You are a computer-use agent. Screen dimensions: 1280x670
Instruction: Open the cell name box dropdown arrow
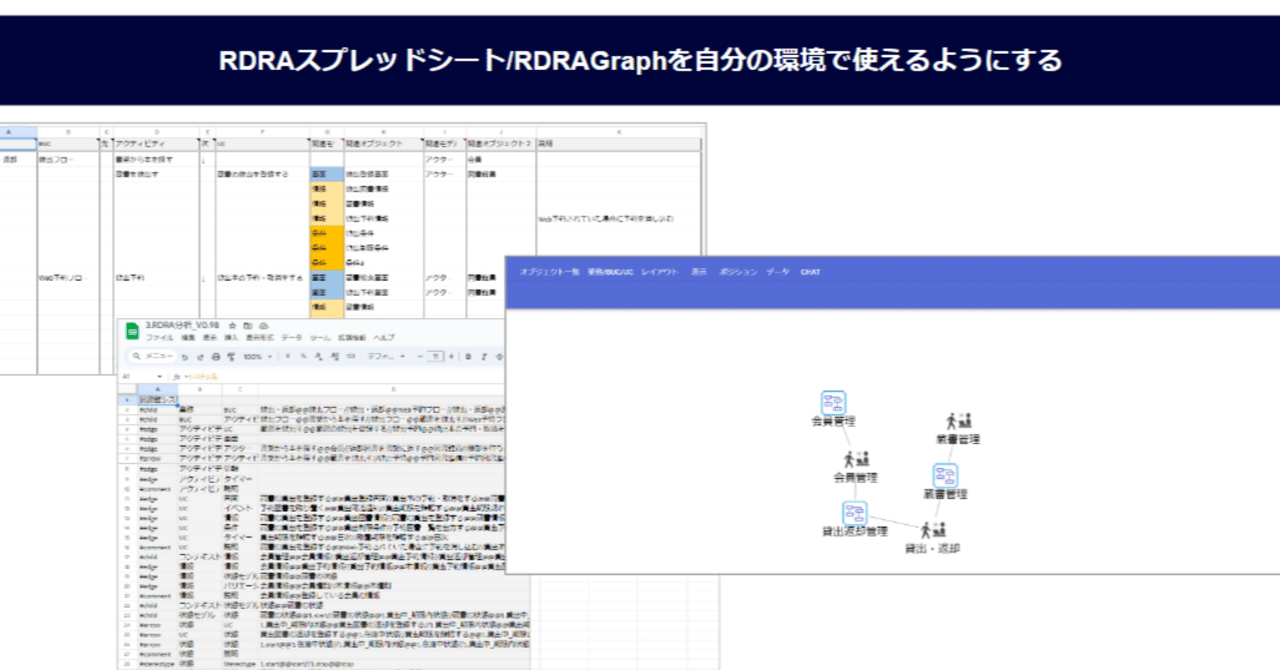tap(160, 376)
